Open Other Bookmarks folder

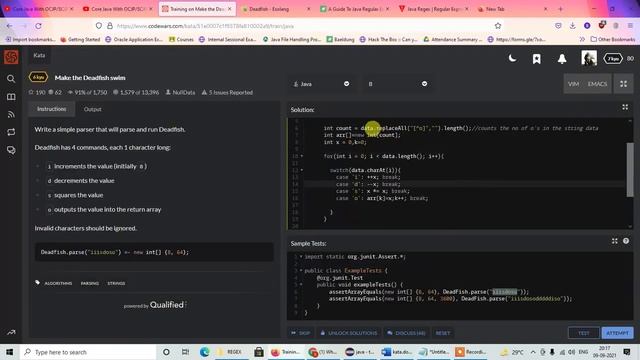[613, 40]
